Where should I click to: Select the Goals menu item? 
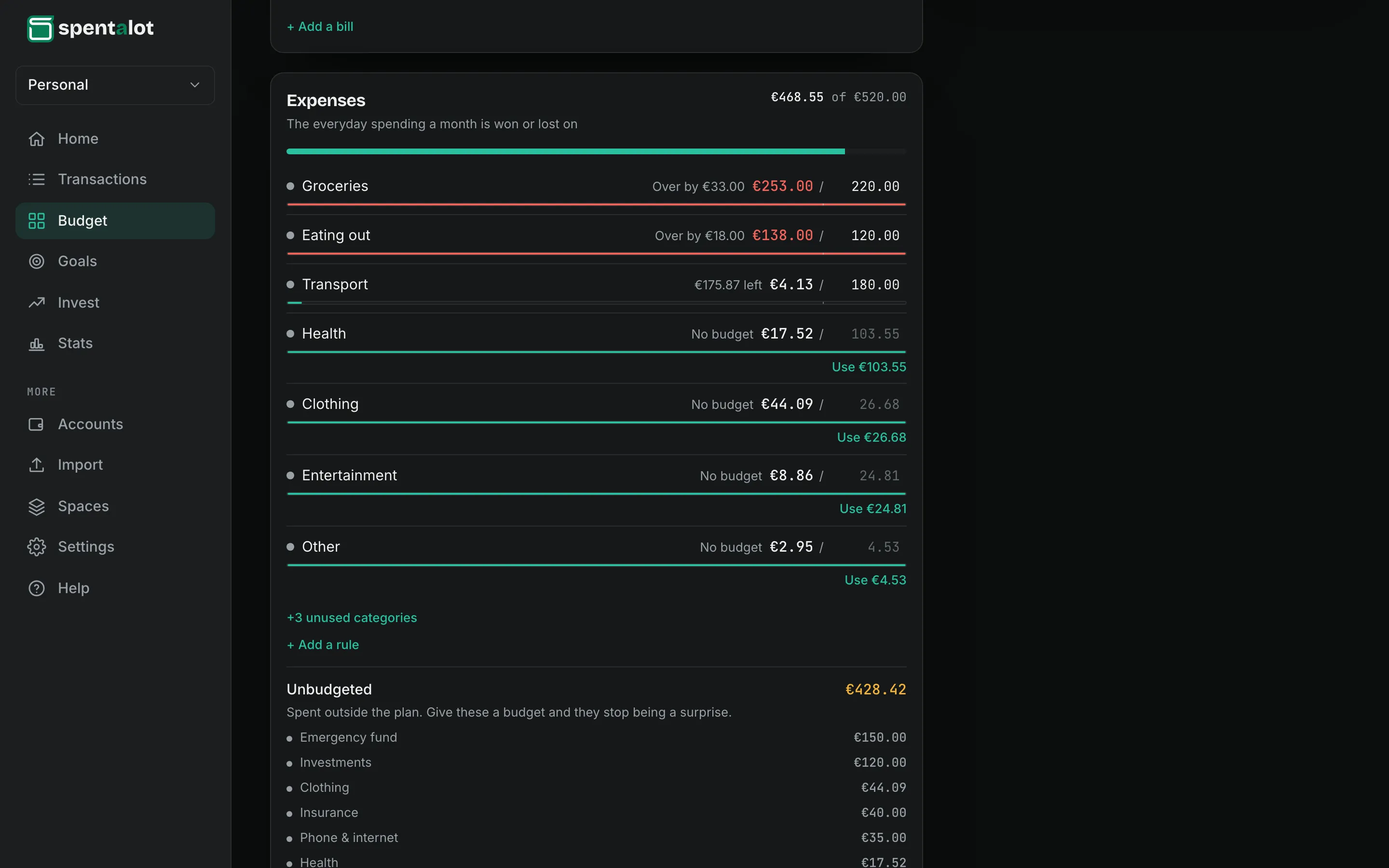[x=115, y=261]
